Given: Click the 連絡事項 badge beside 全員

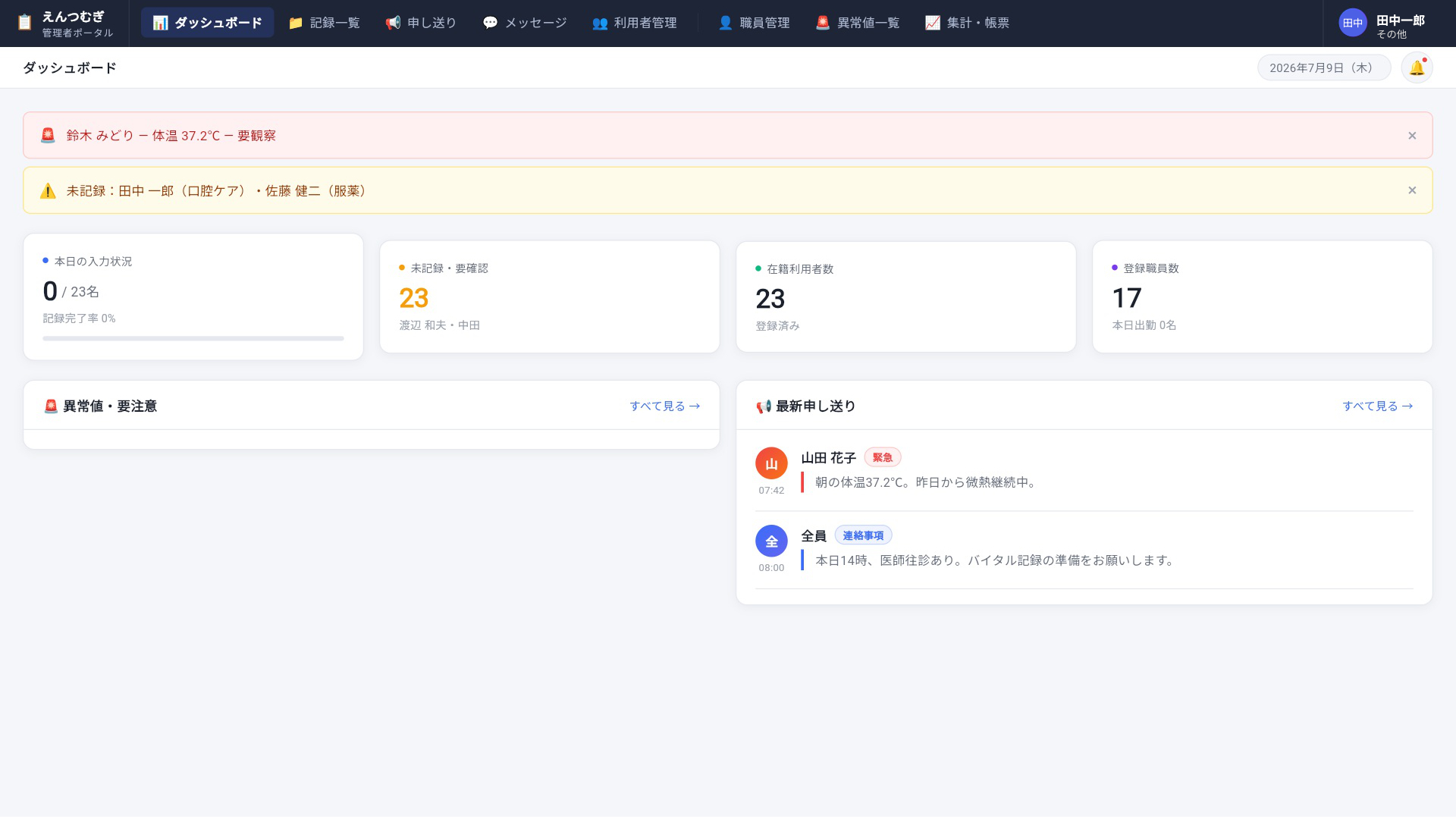Looking at the screenshot, I should point(863,535).
